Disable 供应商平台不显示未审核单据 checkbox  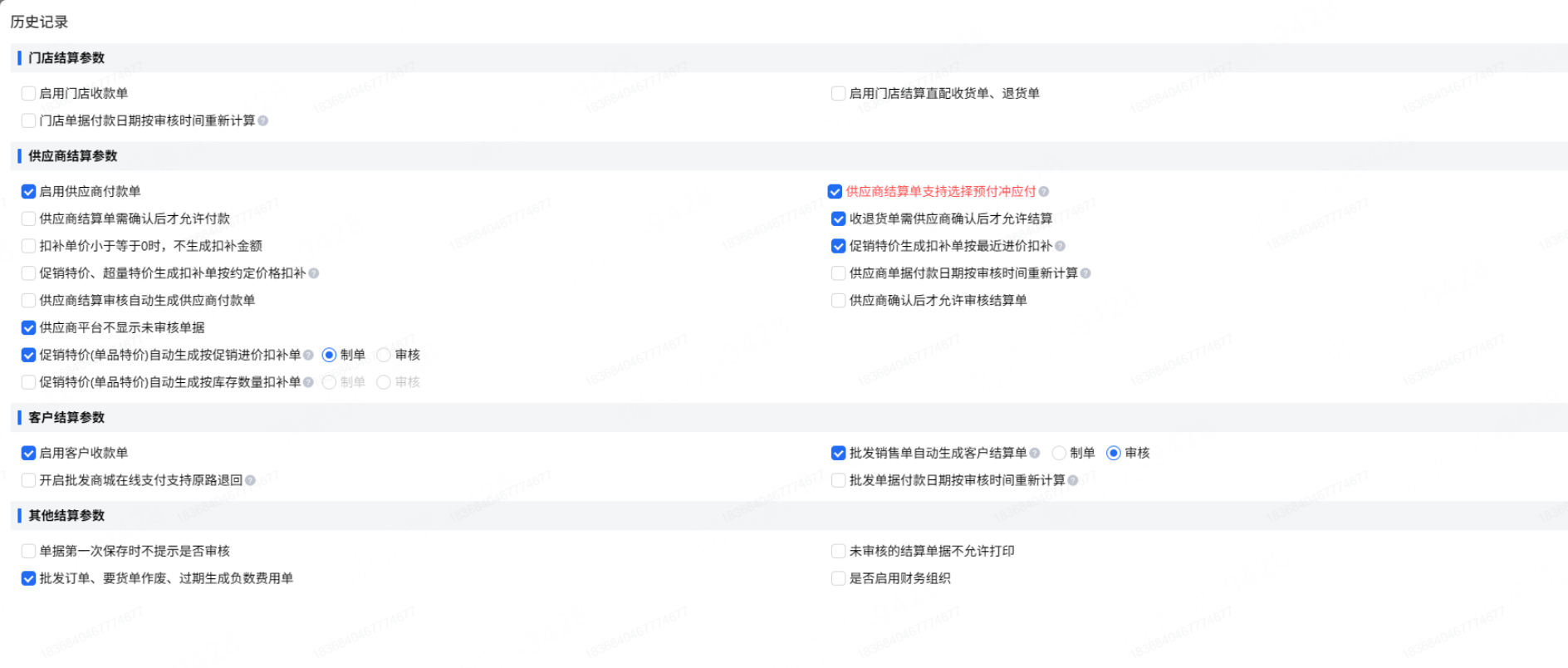click(x=28, y=328)
